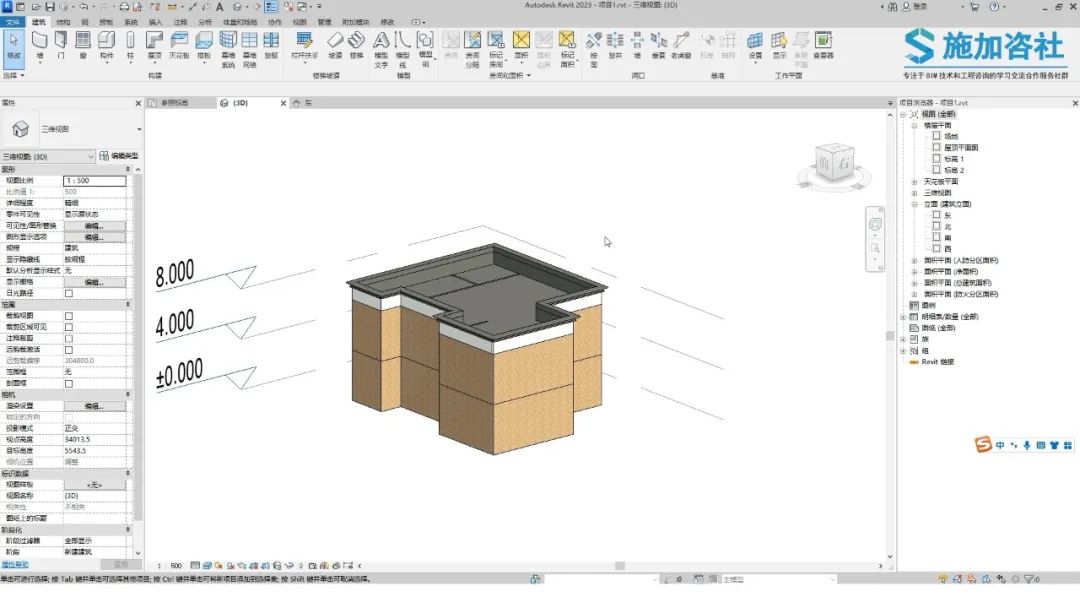This screenshot has width=1080, height=608.
Task: Switch to the 插入 ribbon tab
Action: click(156, 22)
